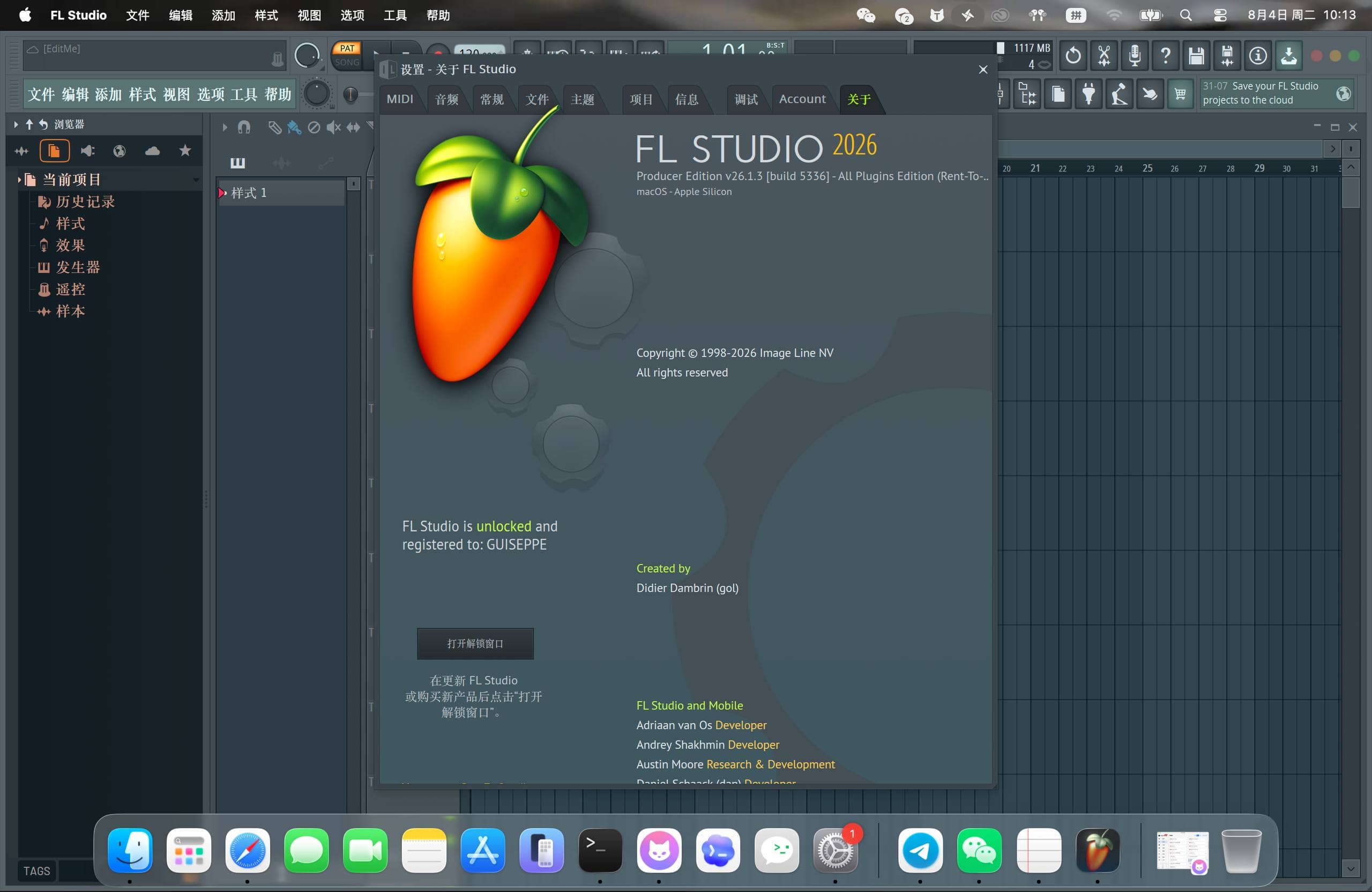Switch to the 常规 settings tab
Viewport: 1372px width, 892px height.
(492, 99)
